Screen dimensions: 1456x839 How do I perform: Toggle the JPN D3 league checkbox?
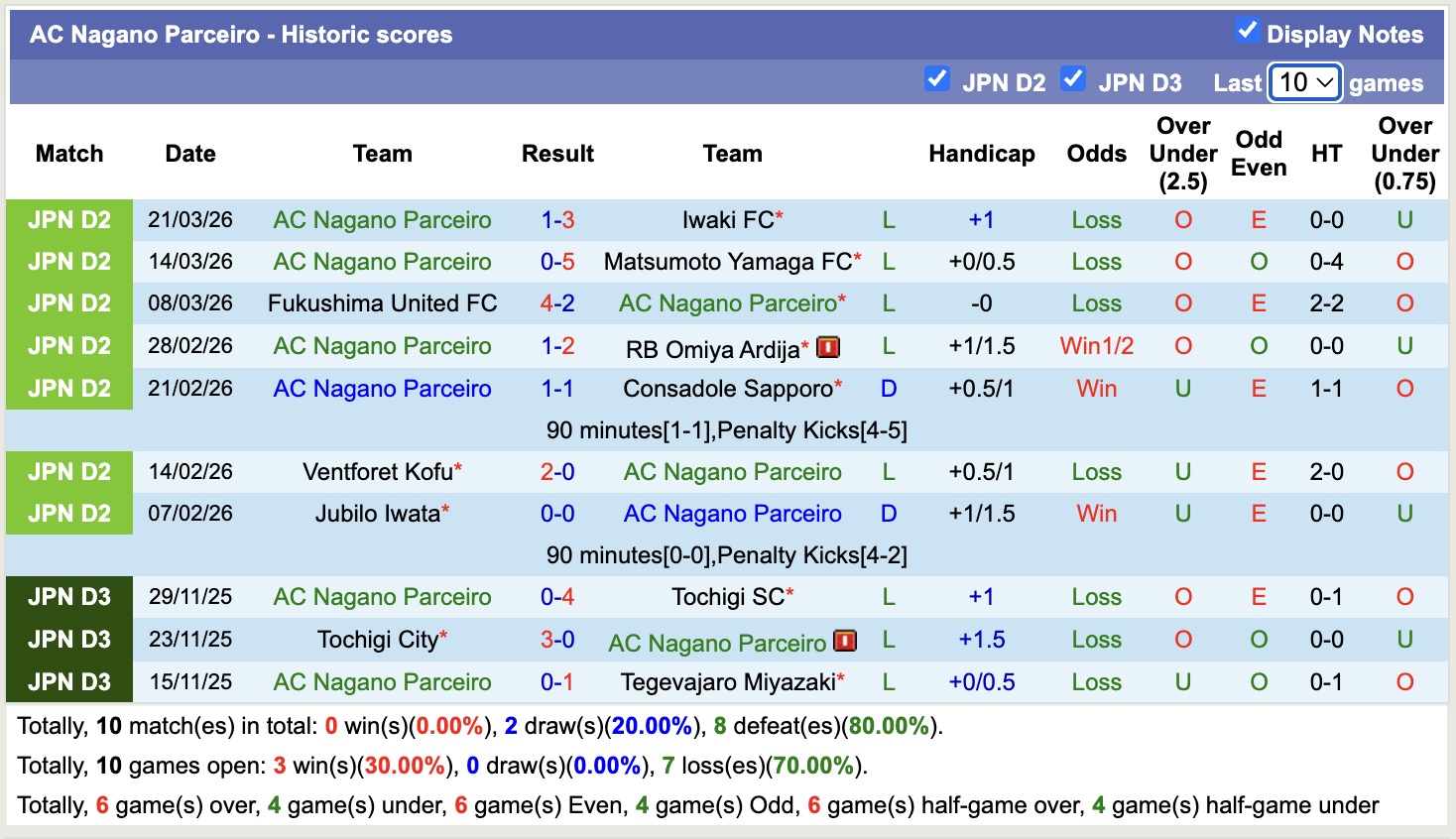[1072, 79]
